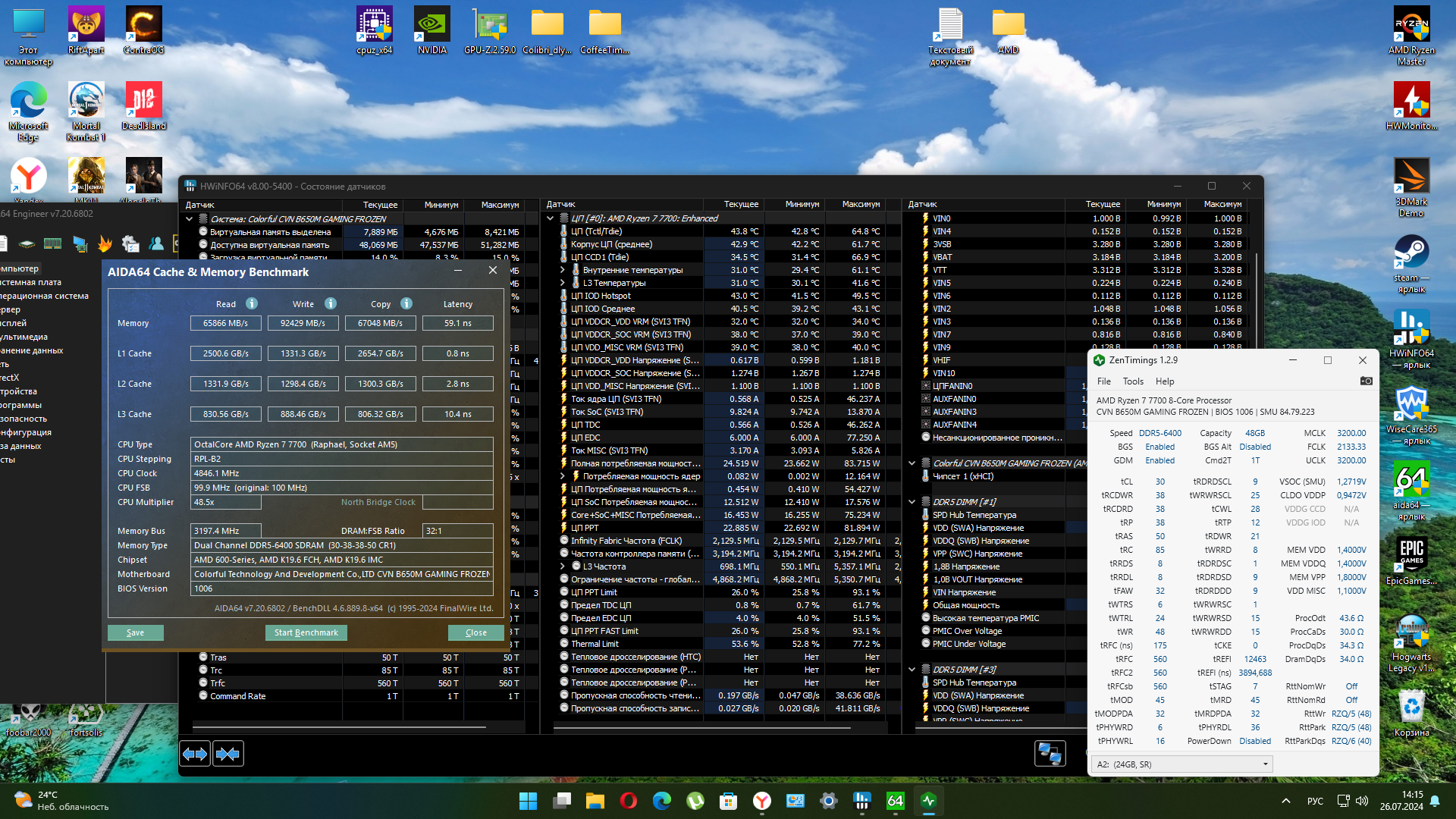The height and width of the screenshot is (819, 1456).
Task: Click AIDA64 icon in the taskbar
Action: point(896,801)
